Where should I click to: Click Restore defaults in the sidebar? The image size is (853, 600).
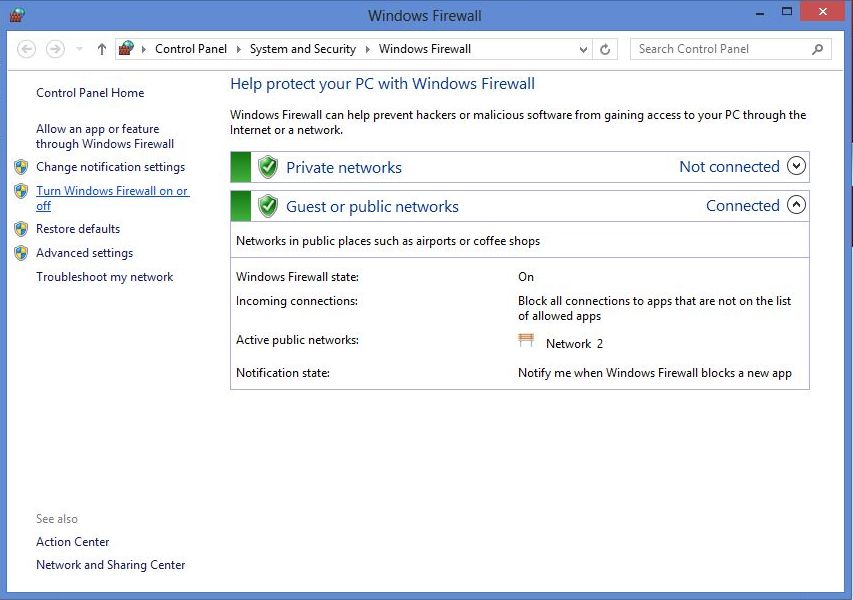(x=78, y=229)
